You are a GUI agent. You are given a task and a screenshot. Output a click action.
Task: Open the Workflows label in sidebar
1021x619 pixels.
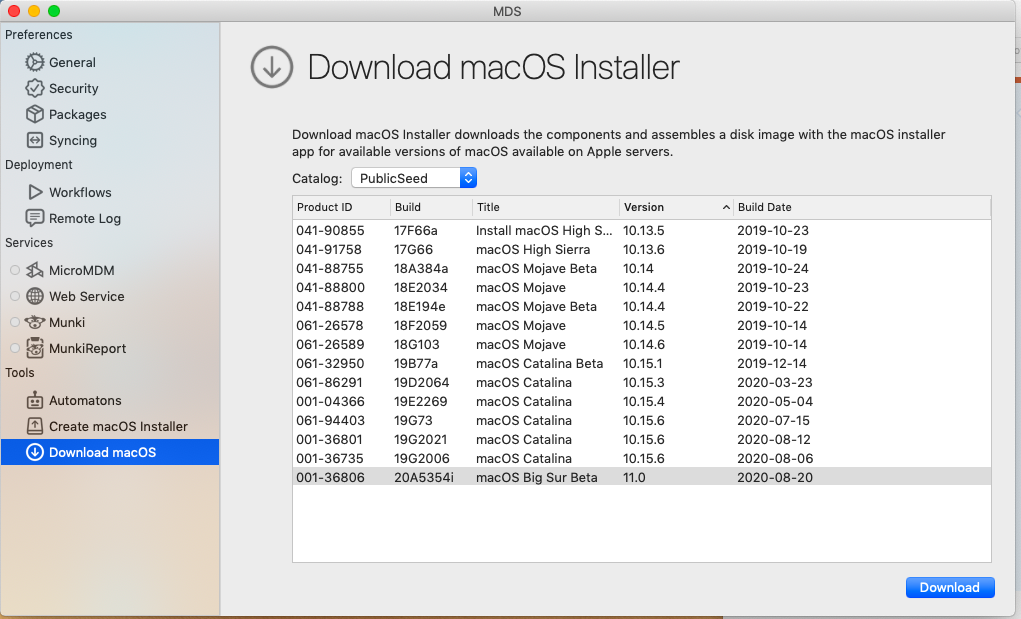[x=80, y=192]
